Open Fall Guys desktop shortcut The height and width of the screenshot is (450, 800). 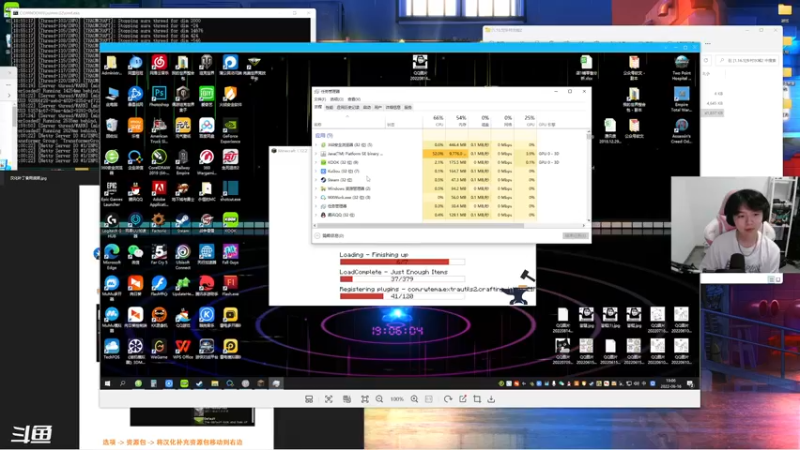(x=230, y=254)
